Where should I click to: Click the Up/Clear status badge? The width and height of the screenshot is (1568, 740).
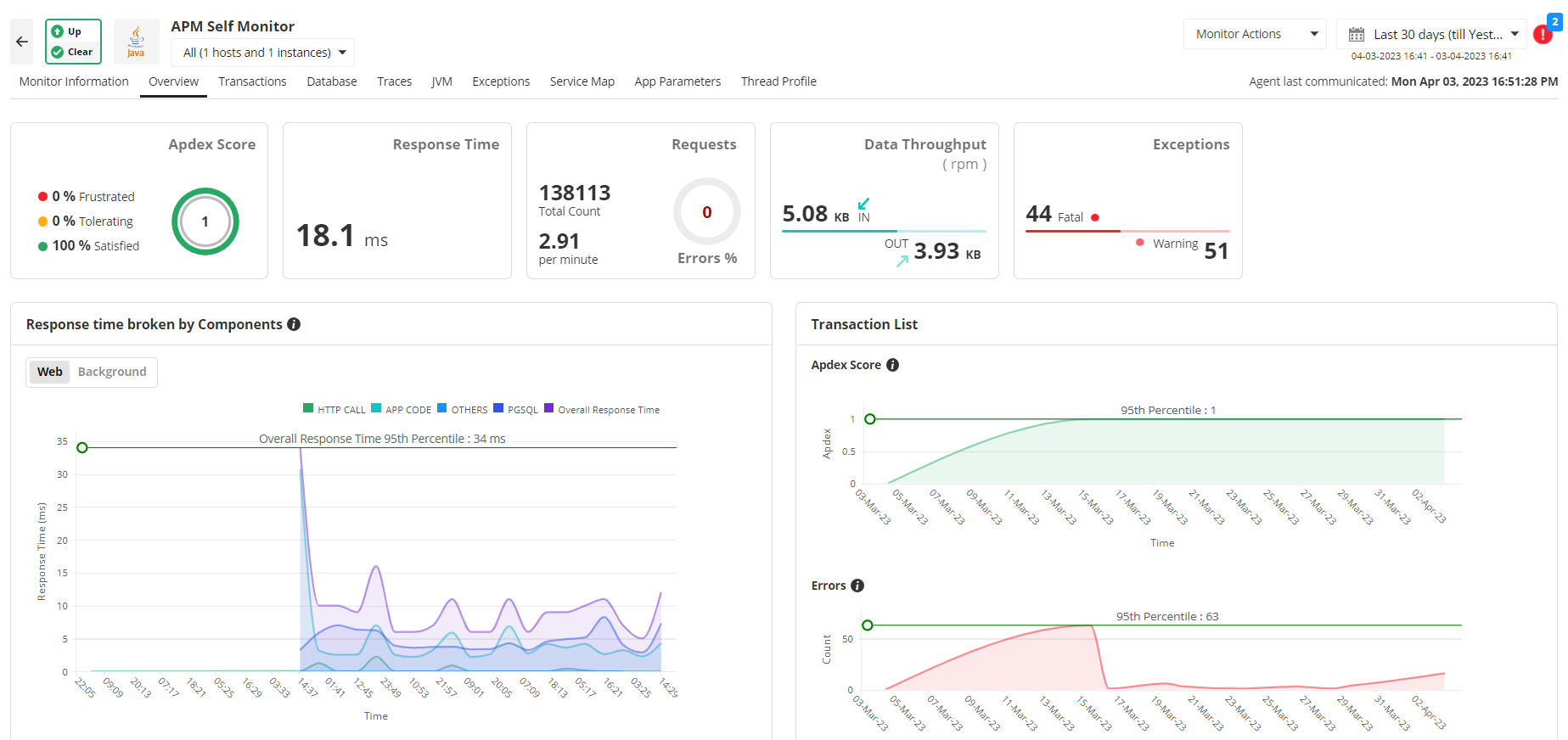(73, 42)
